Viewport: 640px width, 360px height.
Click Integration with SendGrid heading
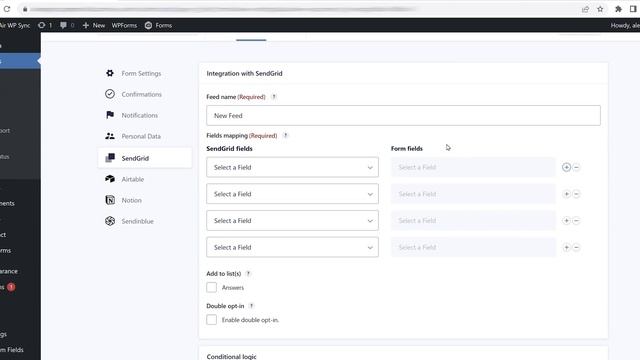click(244, 73)
